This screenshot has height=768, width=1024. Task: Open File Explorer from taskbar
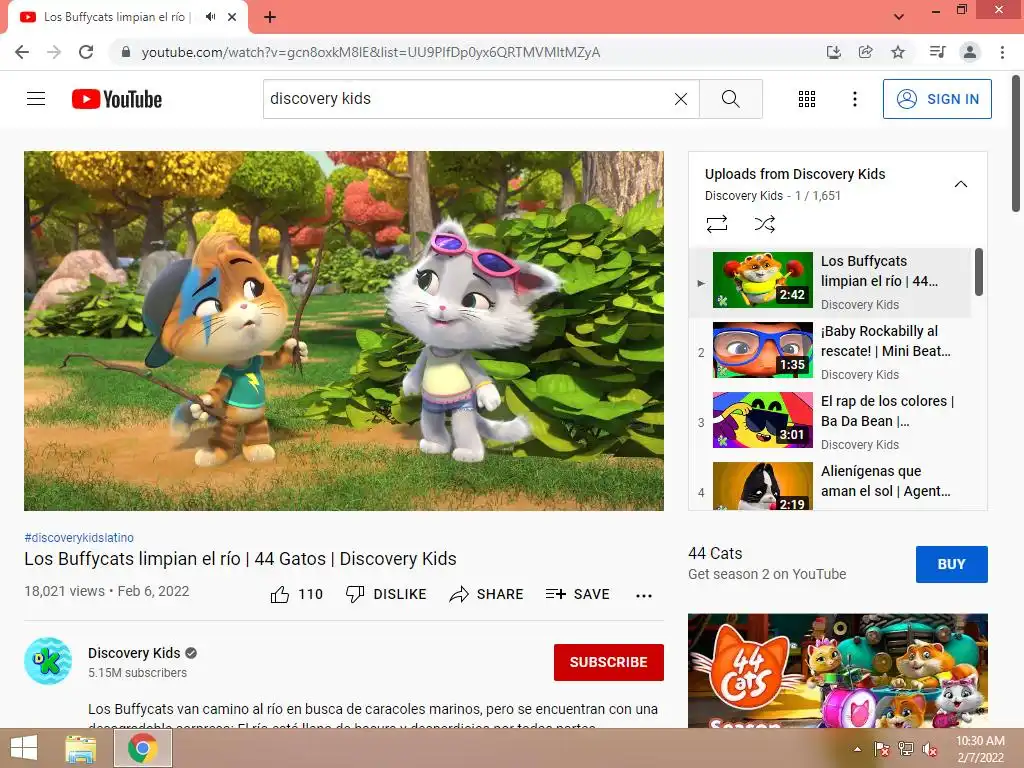[x=81, y=748]
